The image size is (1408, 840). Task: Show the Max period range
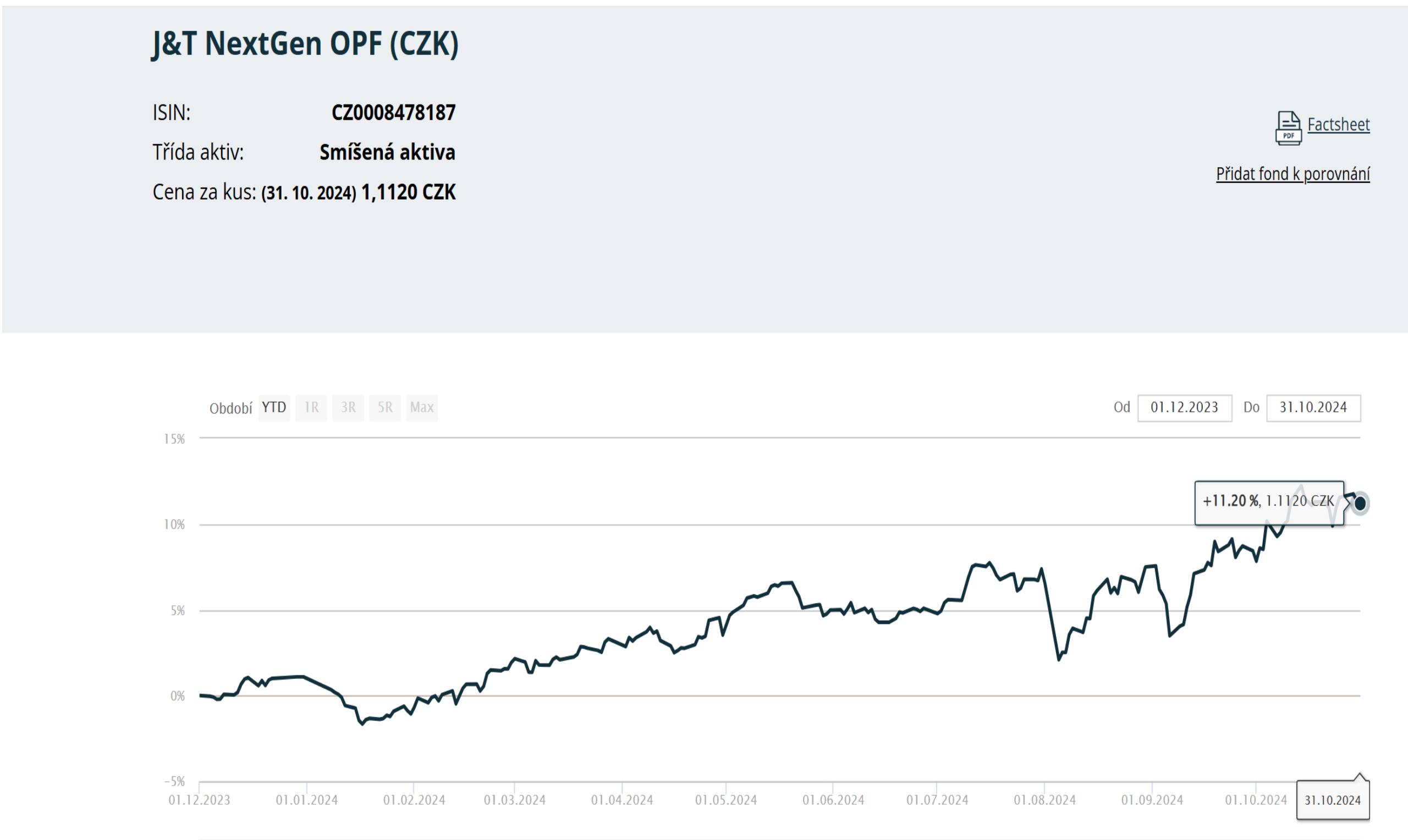tap(422, 407)
